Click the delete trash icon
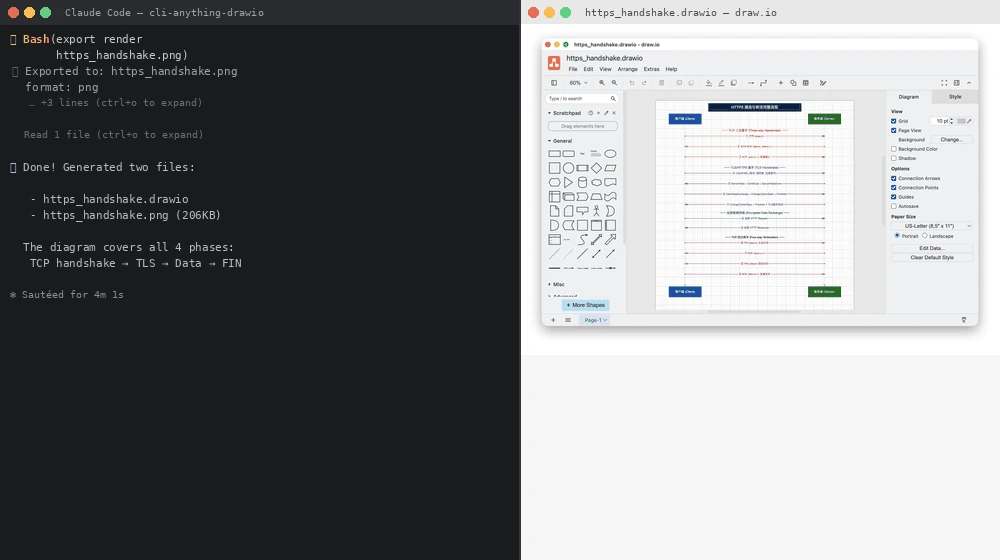1000x560 pixels. (661, 83)
